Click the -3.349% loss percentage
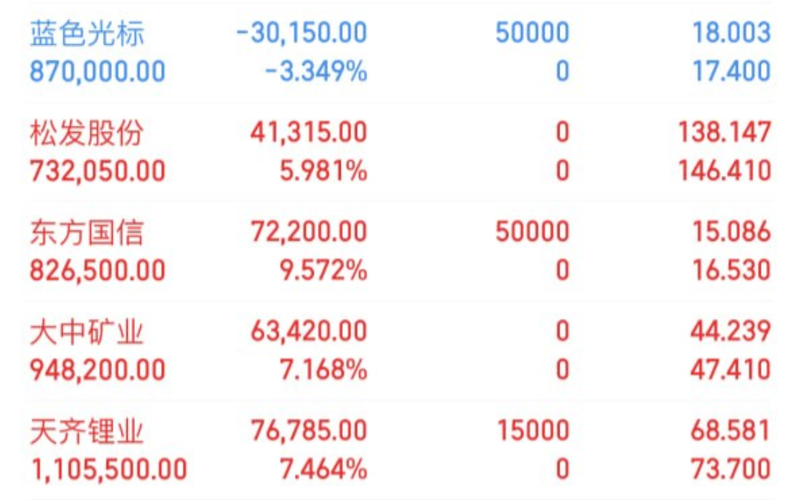793x500 pixels. (317, 71)
